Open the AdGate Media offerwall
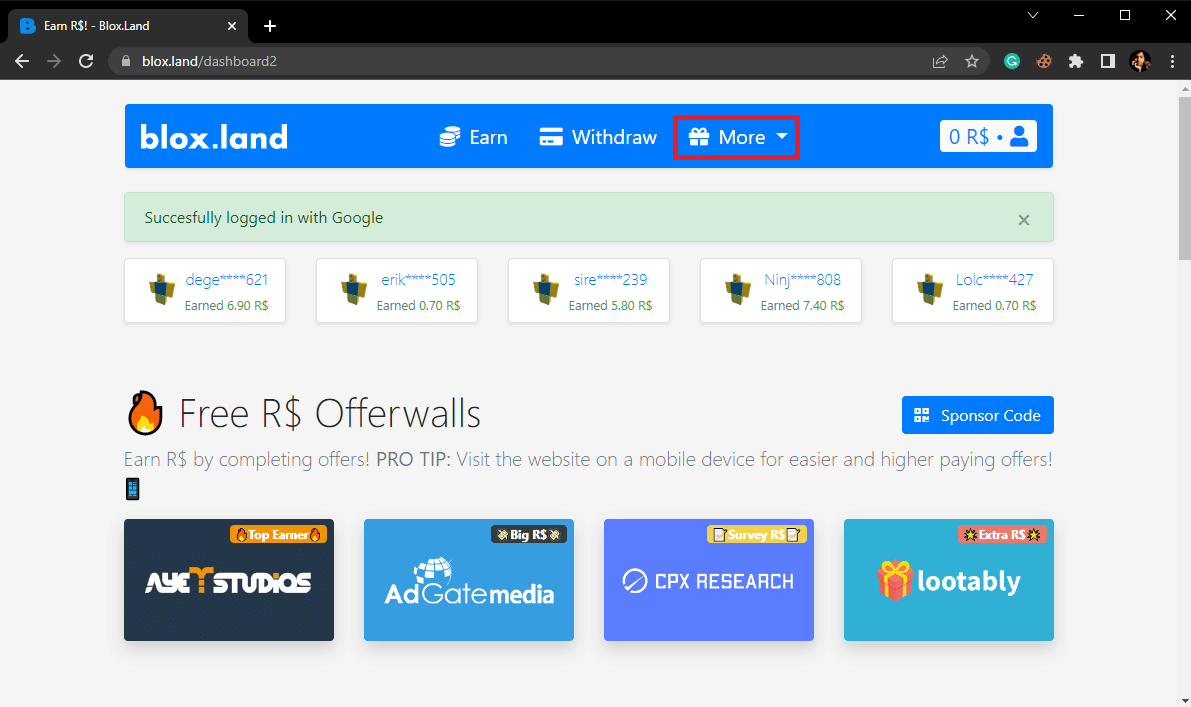This screenshot has width=1191, height=707. pyautogui.click(x=468, y=580)
